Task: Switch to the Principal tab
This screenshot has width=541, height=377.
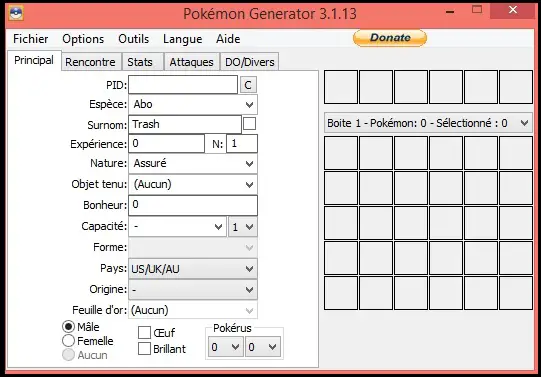Action: click(x=34, y=60)
